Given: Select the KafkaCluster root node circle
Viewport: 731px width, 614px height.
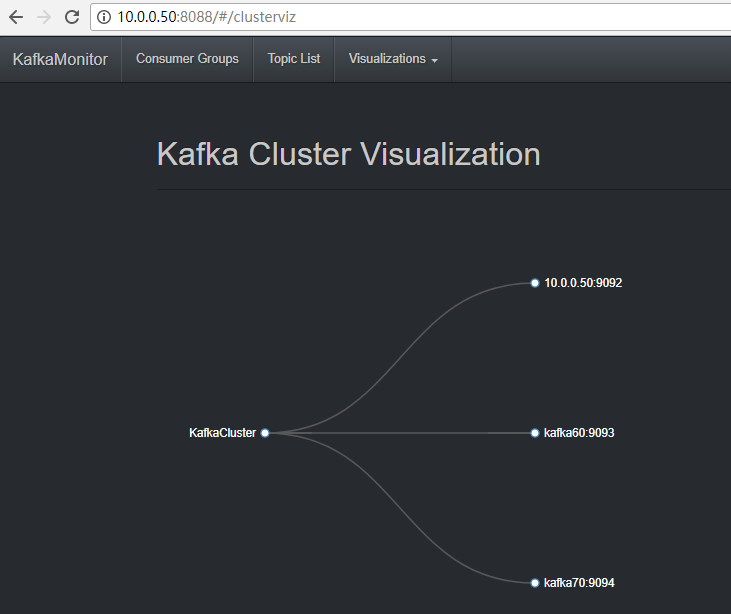Looking at the screenshot, I should [x=265, y=433].
